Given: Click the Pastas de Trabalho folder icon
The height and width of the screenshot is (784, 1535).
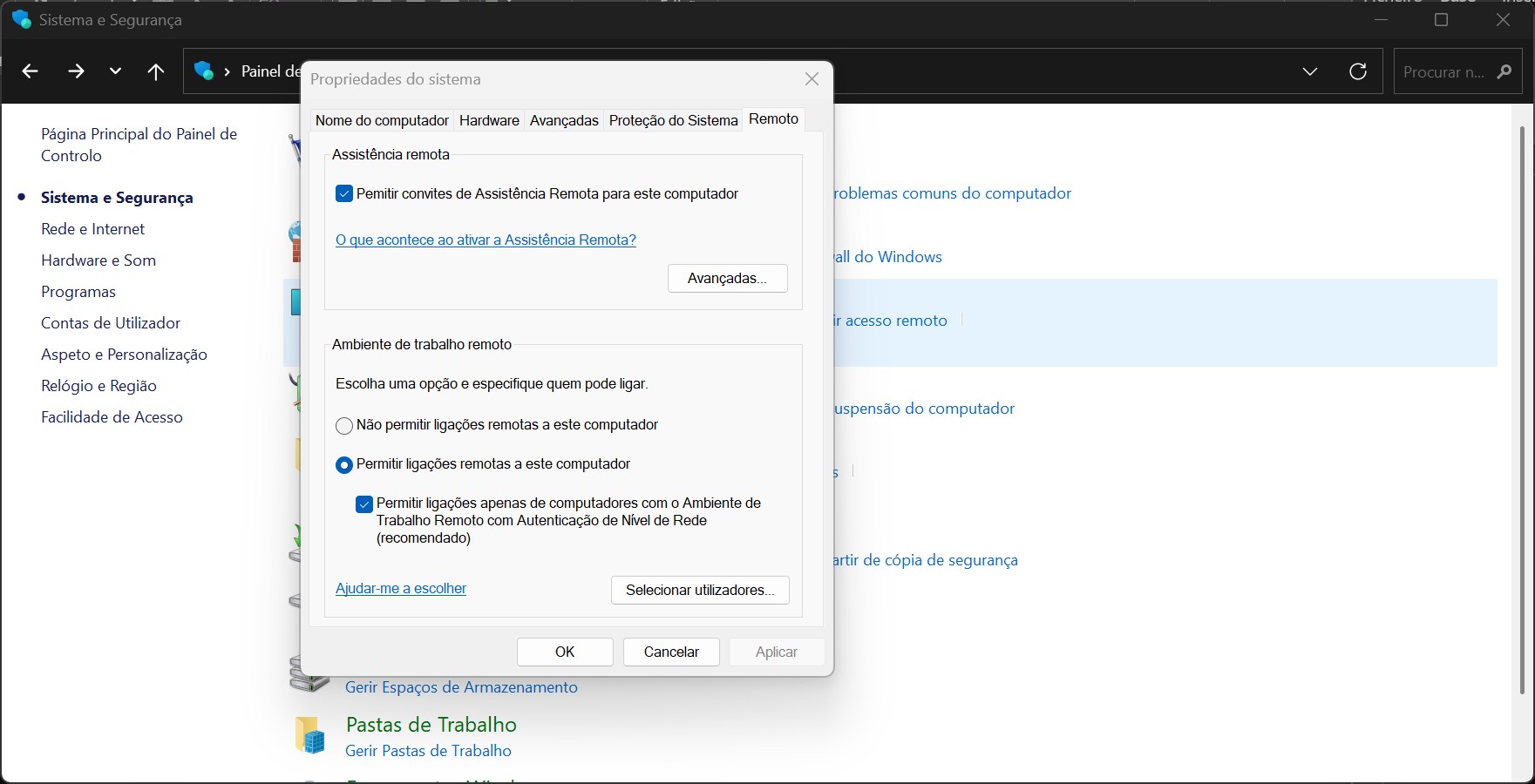Looking at the screenshot, I should coord(310,735).
